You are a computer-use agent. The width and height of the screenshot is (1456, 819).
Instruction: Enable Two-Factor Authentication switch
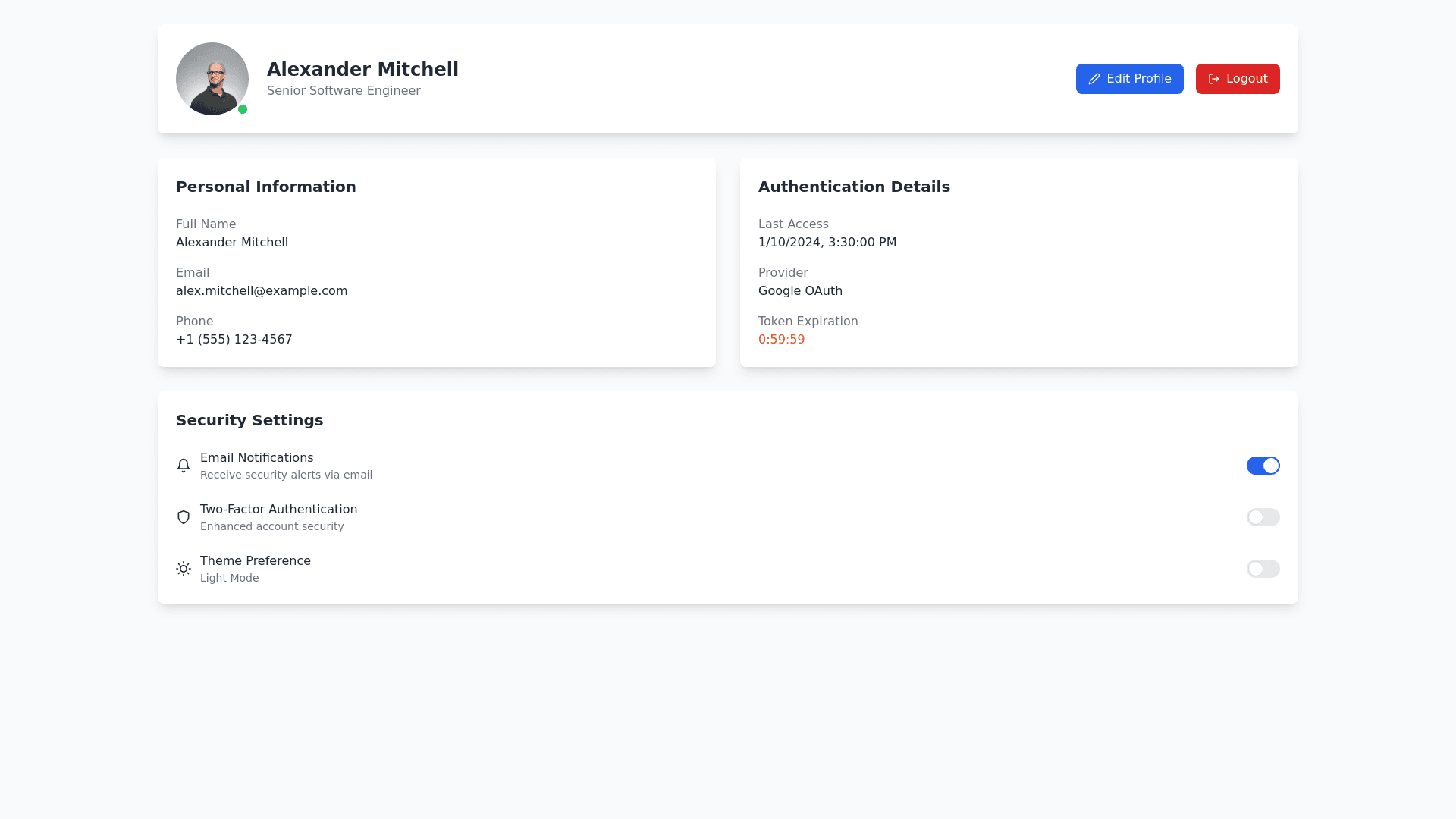[x=1263, y=517]
